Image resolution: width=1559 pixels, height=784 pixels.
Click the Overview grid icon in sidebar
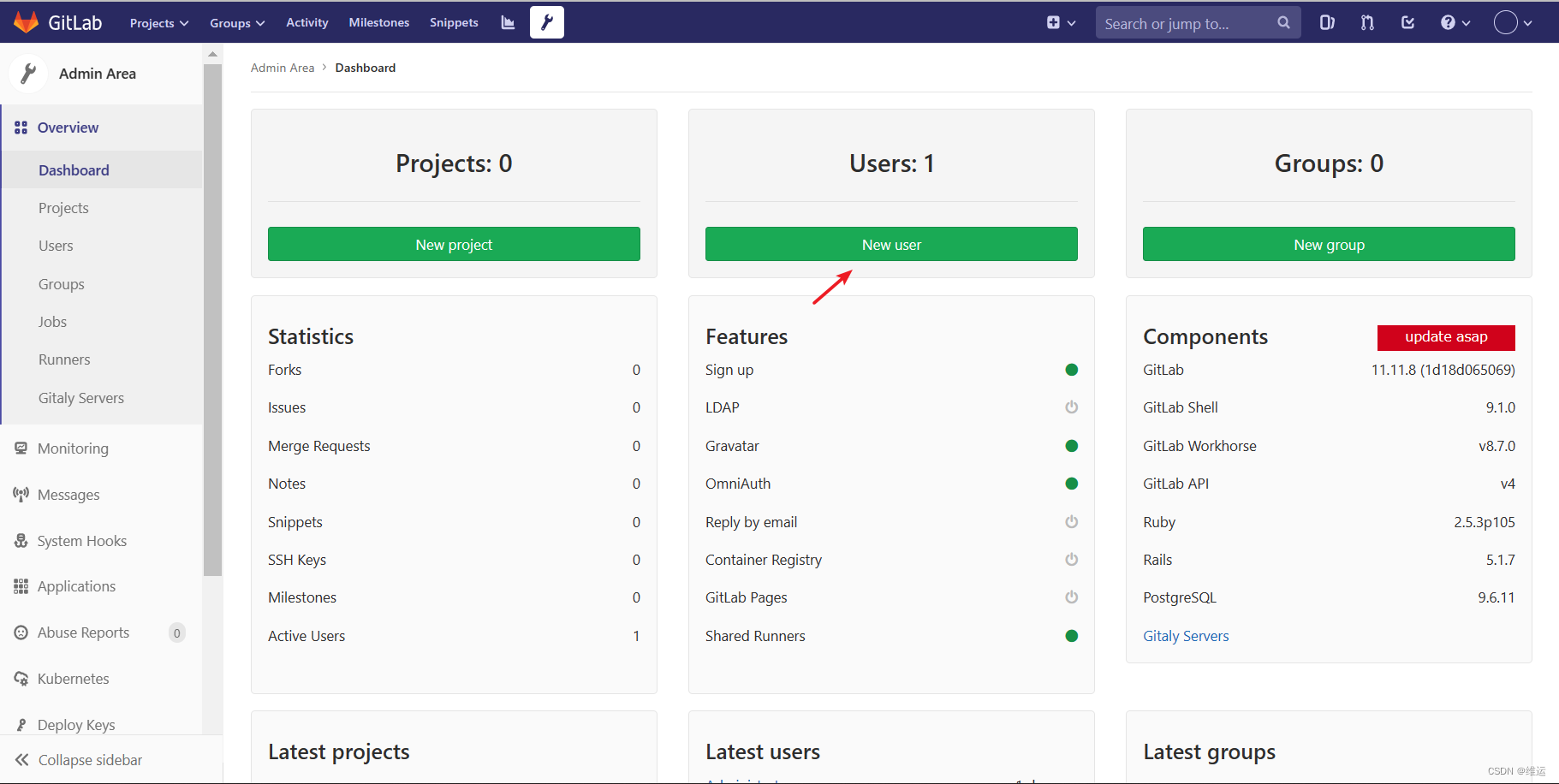coord(21,128)
